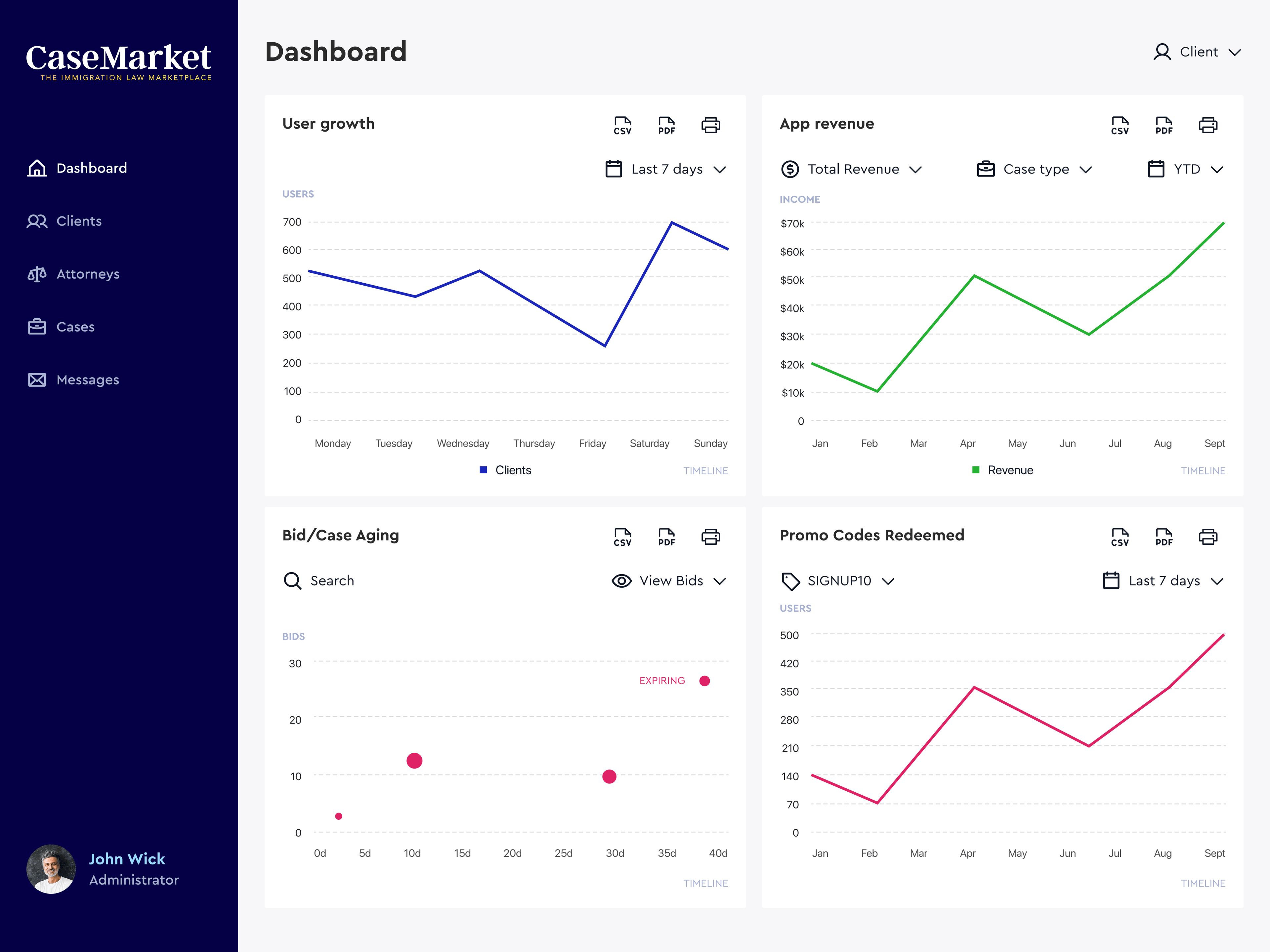Click the Bid/Case Aging Search field
This screenshot has height=952, width=1270.
coord(318,581)
